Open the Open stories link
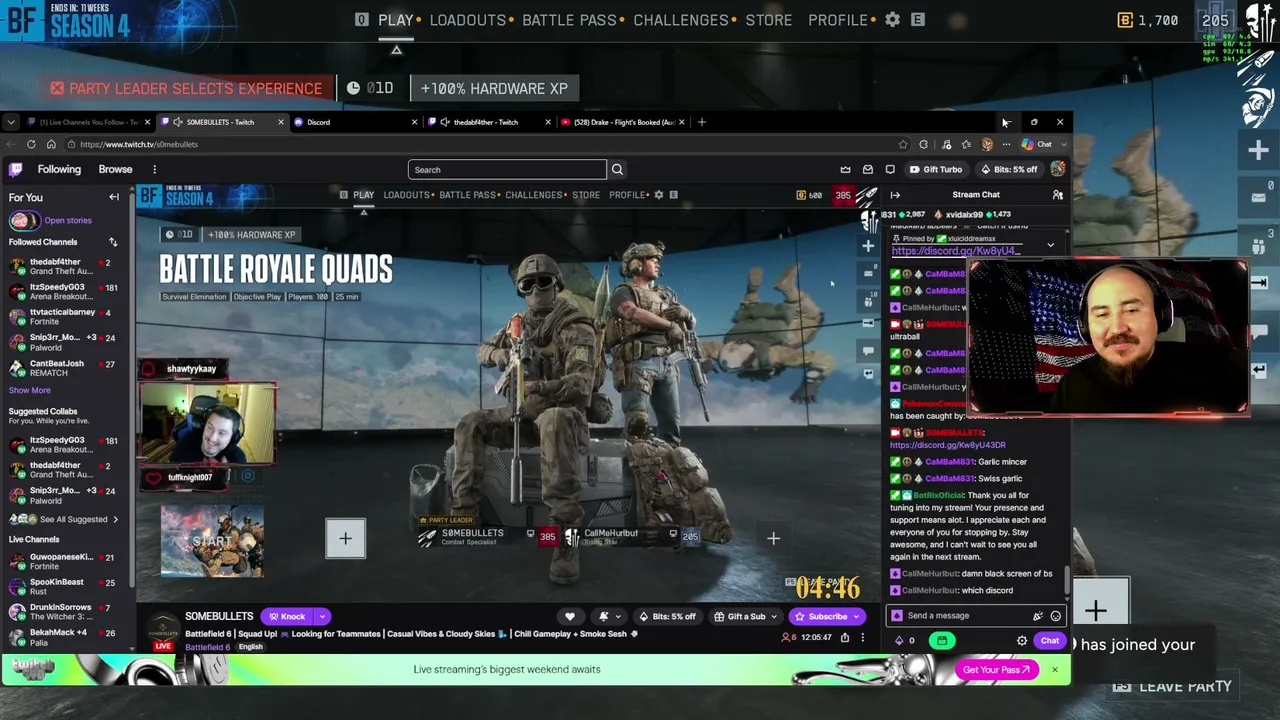Screen dimensions: 1280x720 pyautogui.click(x=68, y=220)
